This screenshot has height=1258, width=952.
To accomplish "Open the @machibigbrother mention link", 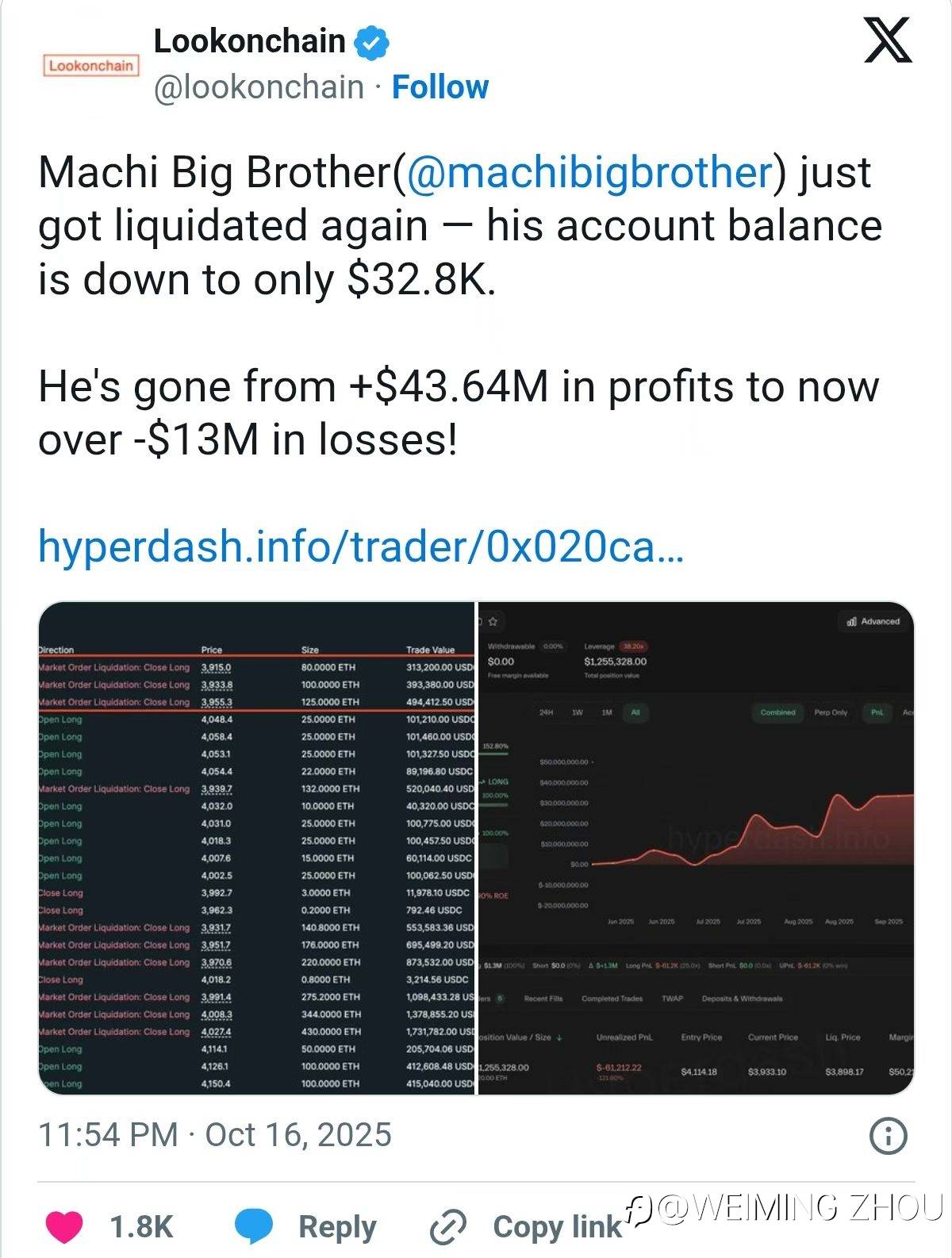I will pyautogui.click(x=588, y=172).
